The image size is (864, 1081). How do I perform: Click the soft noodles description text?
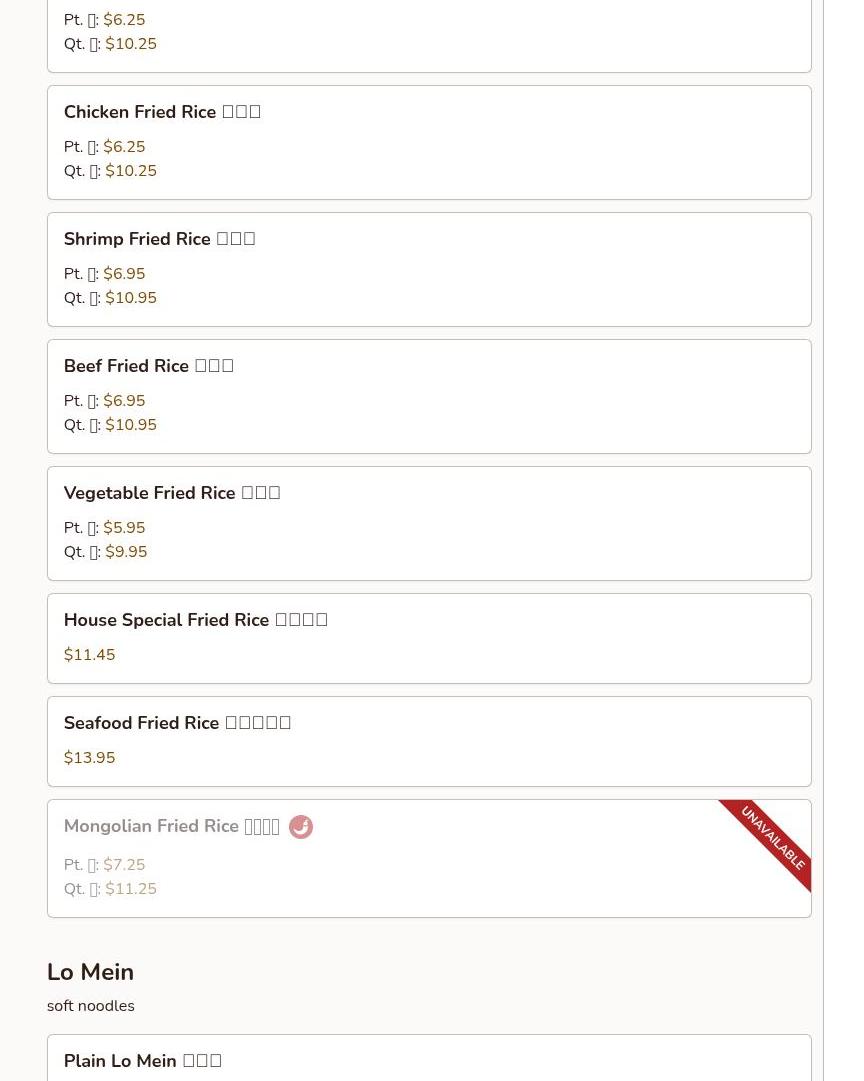pyautogui.click(x=91, y=1006)
